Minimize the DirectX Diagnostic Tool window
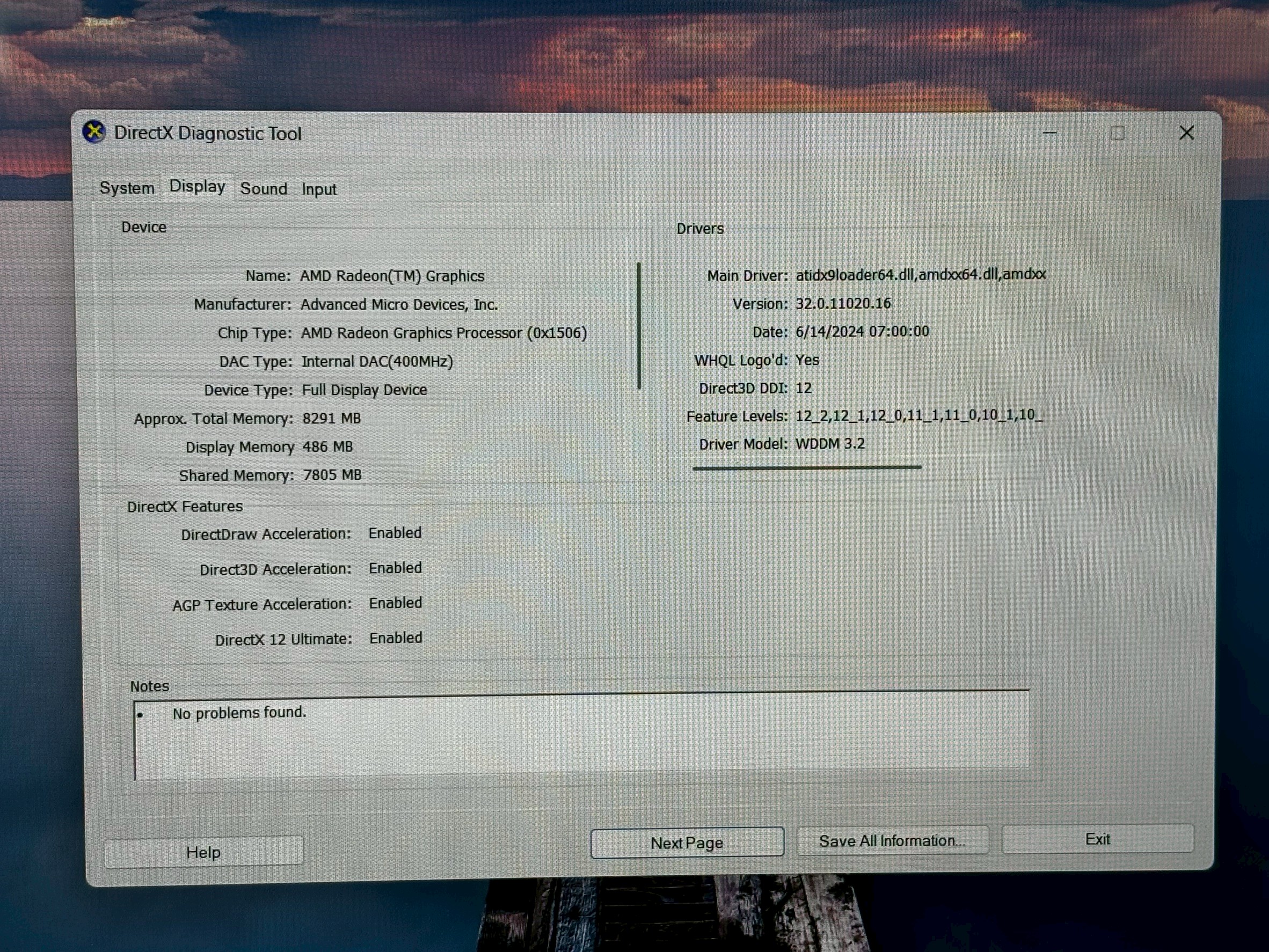This screenshot has width=1269, height=952. click(x=1050, y=133)
